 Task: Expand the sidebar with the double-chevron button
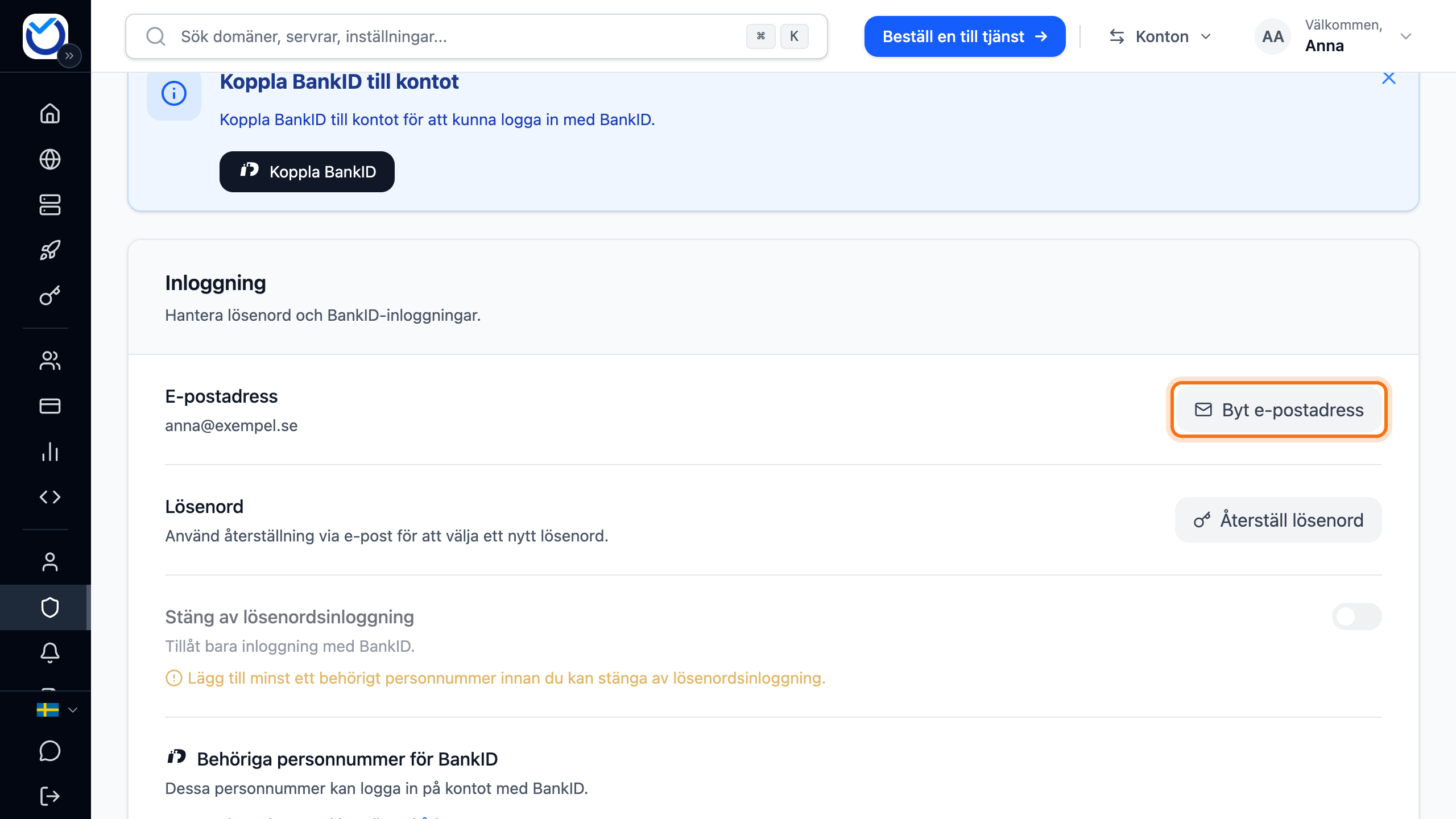click(x=69, y=56)
